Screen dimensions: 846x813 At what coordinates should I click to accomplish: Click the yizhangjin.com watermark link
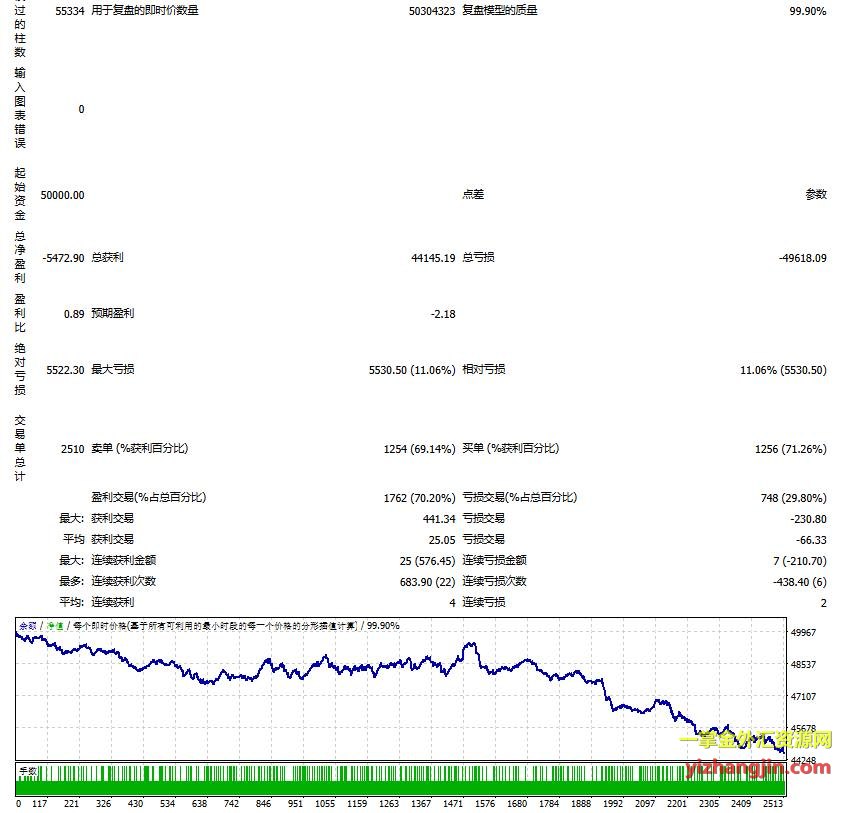coord(760,767)
